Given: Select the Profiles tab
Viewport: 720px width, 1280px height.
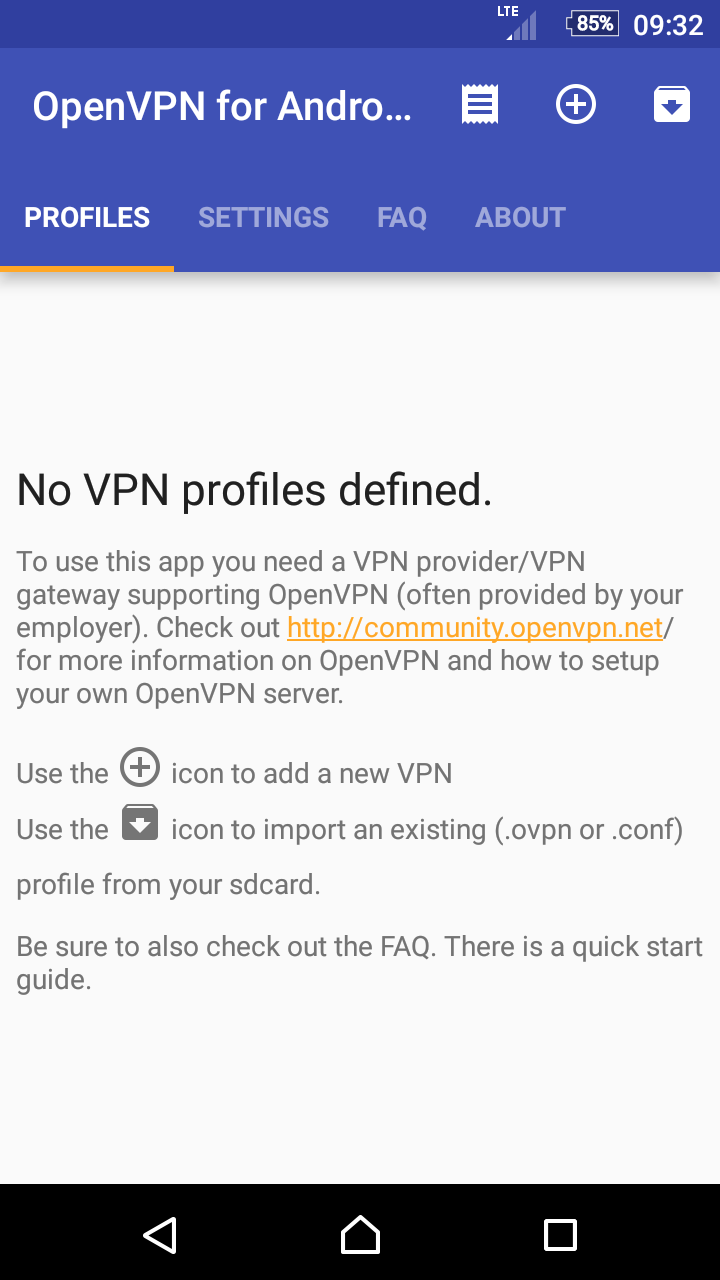Looking at the screenshot, I should coord(87,218).
